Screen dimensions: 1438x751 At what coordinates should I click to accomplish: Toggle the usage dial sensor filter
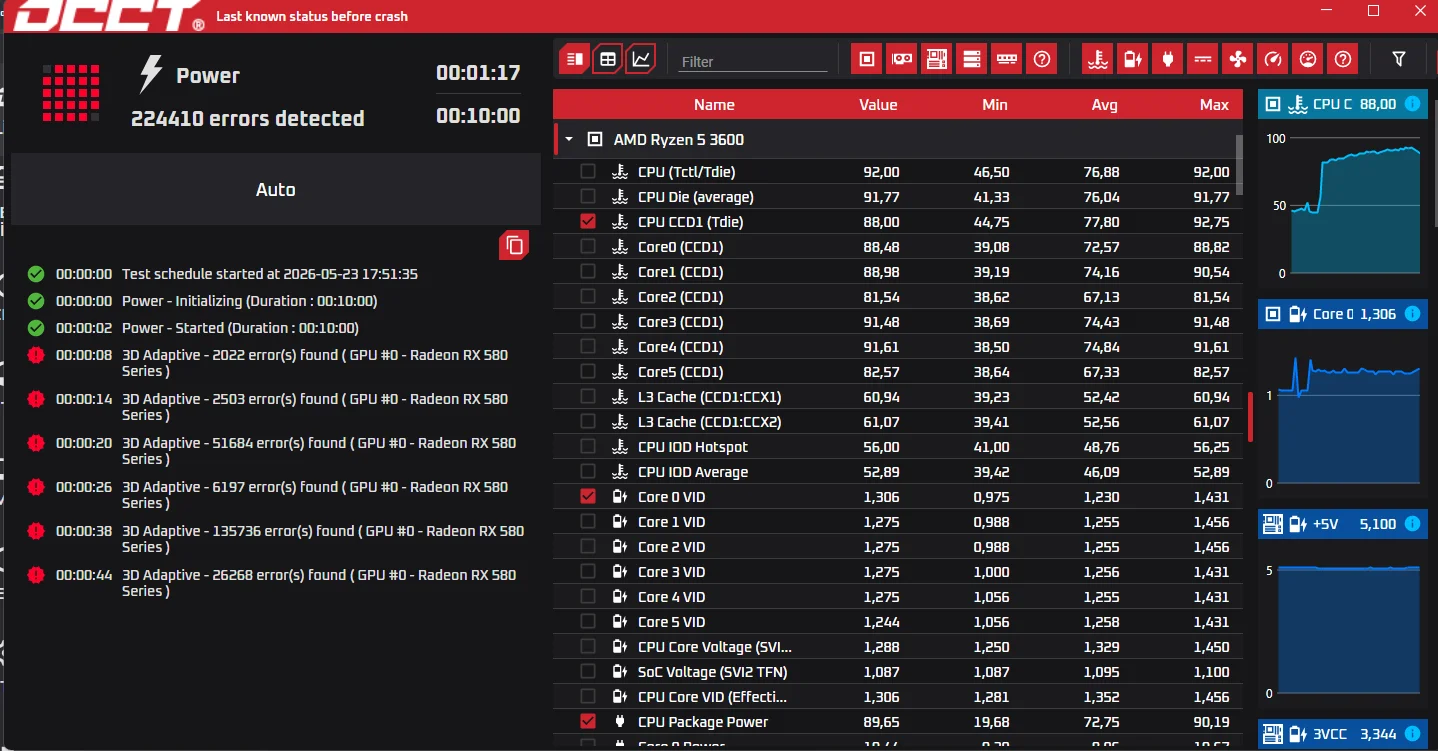pyautogui.click(x=1308, y=59)
